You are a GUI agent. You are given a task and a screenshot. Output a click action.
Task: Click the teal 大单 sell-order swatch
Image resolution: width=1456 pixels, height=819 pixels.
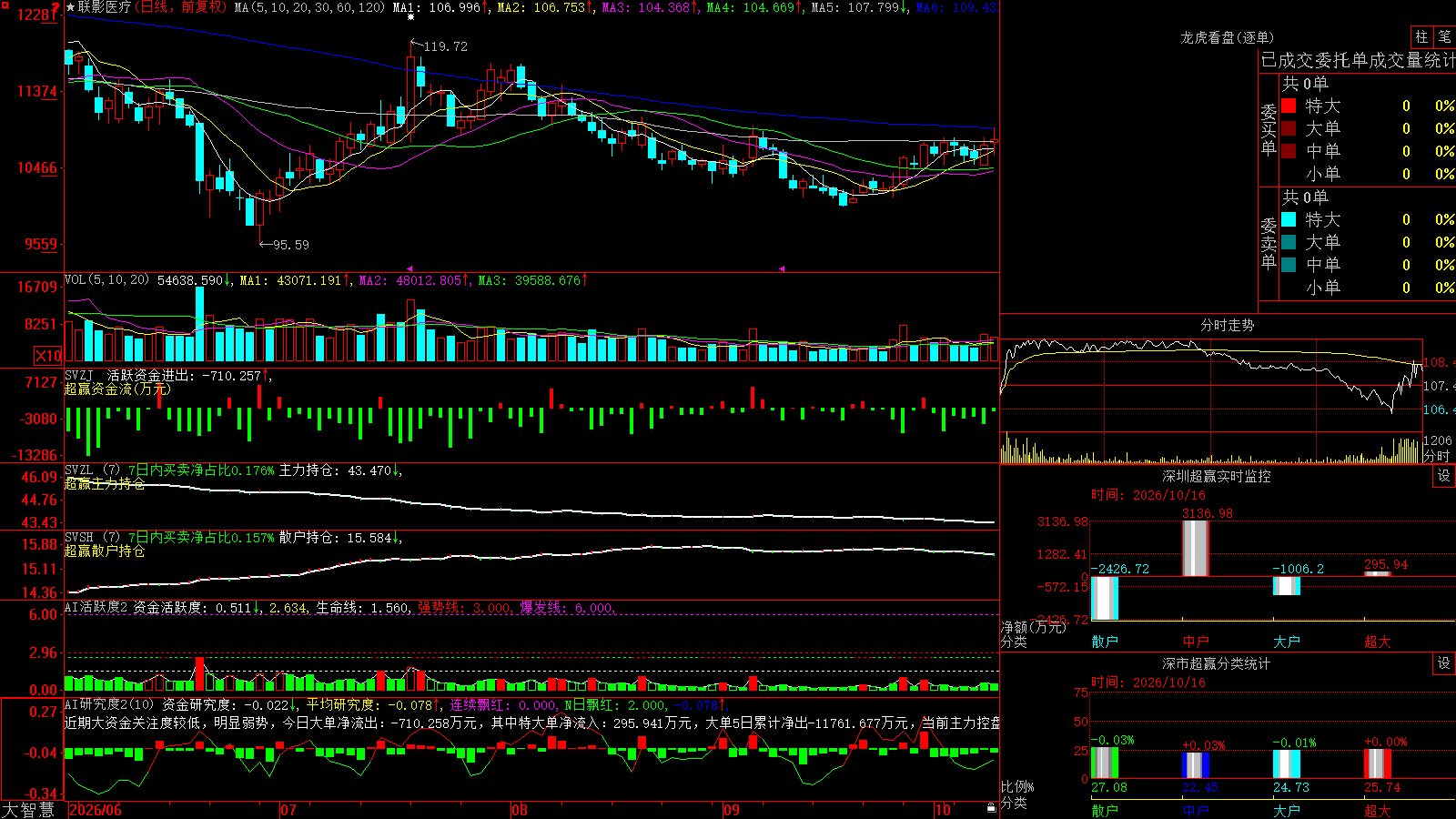point(1289,242)
